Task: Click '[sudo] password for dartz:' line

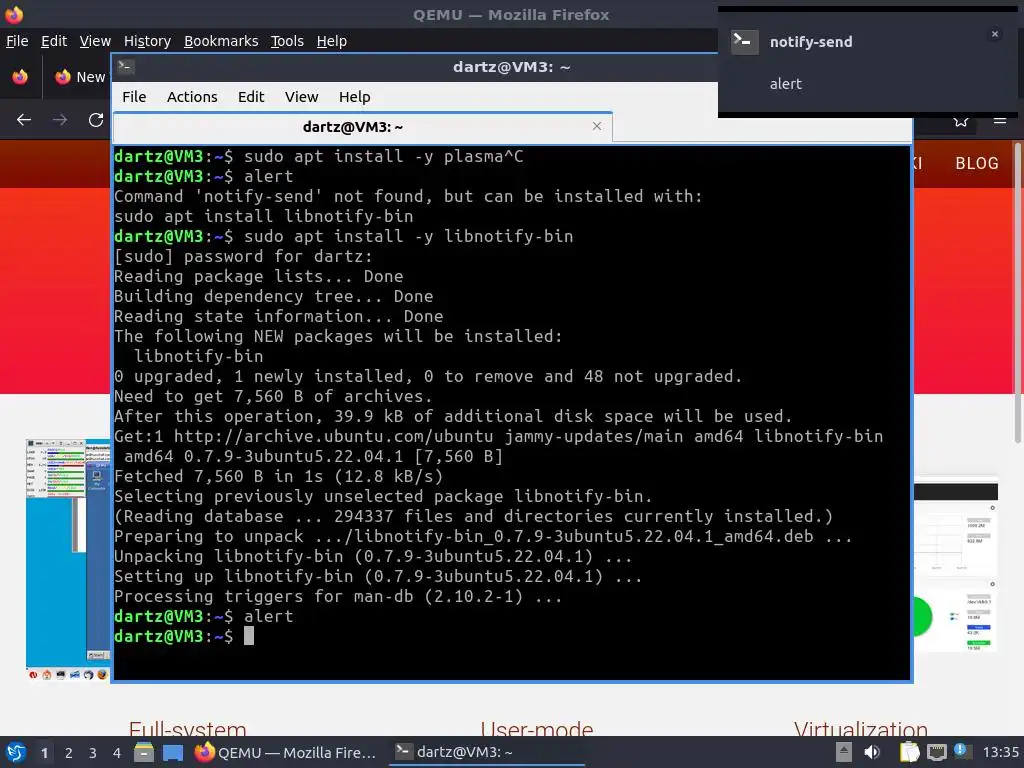Action: 243,256
